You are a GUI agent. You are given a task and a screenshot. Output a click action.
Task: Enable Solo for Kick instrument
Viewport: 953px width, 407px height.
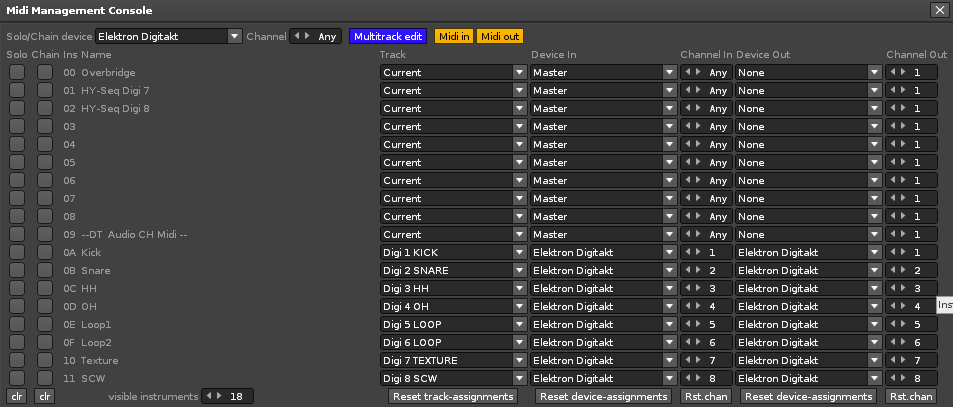[x=17, y=252]
